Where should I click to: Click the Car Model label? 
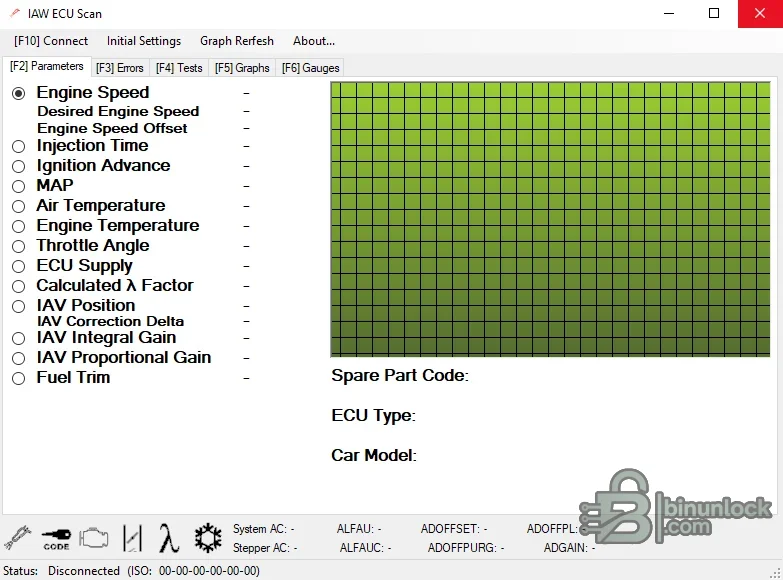[374, 456]
